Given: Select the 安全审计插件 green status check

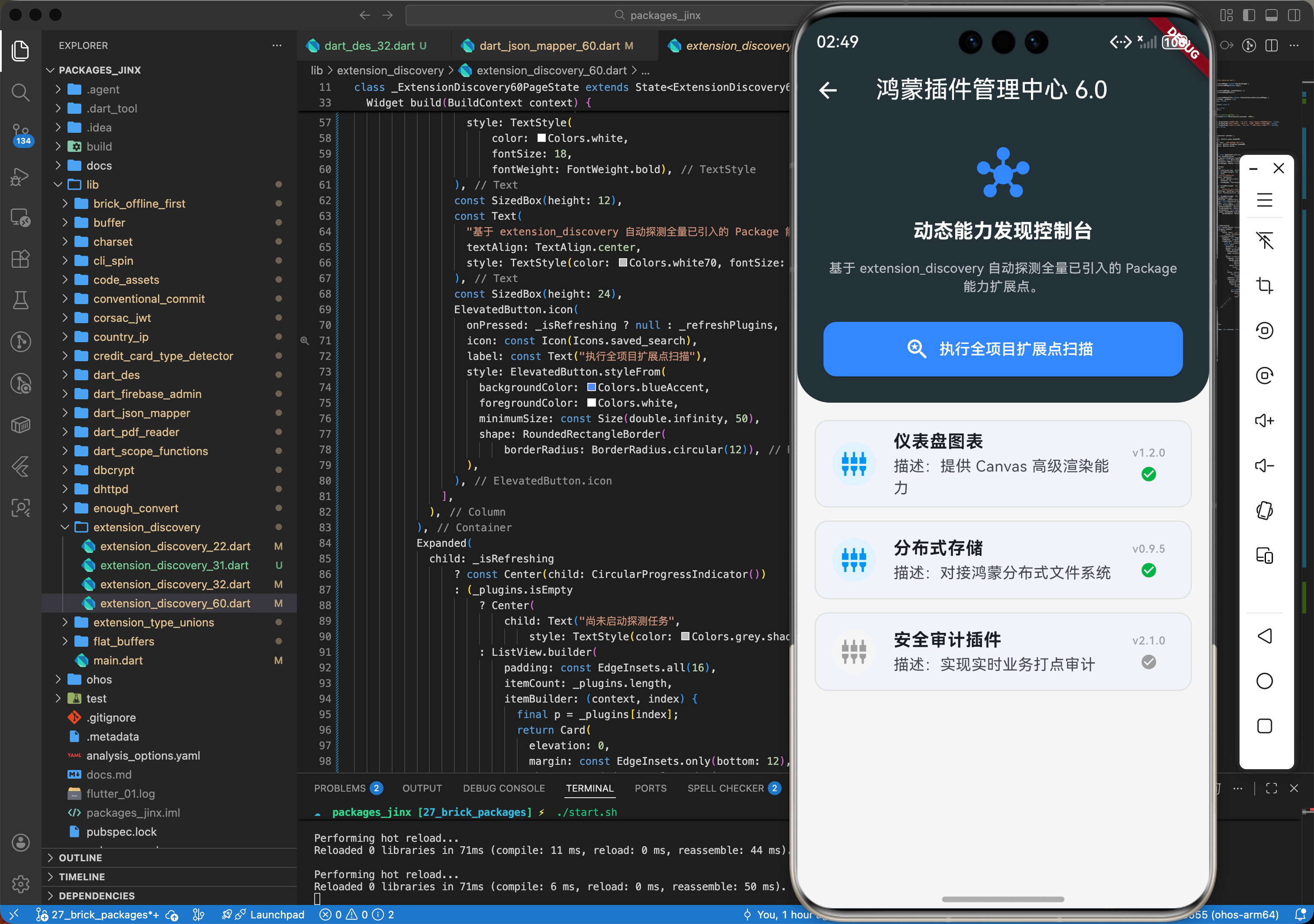Looking at the screenshot, I should pyautogui.click(x=1149, y=662).
